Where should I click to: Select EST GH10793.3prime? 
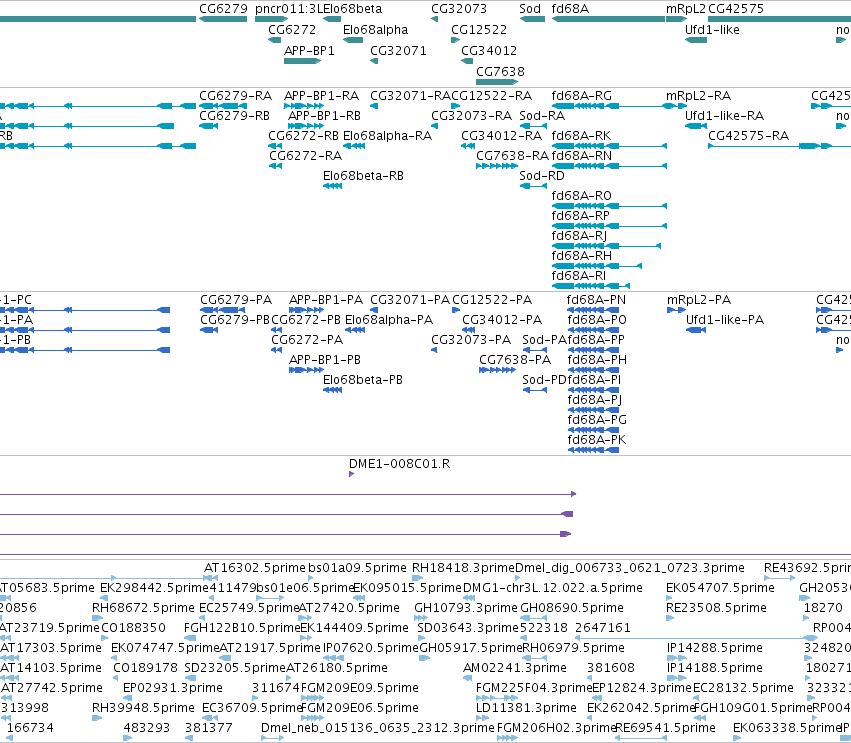[466, 608]
